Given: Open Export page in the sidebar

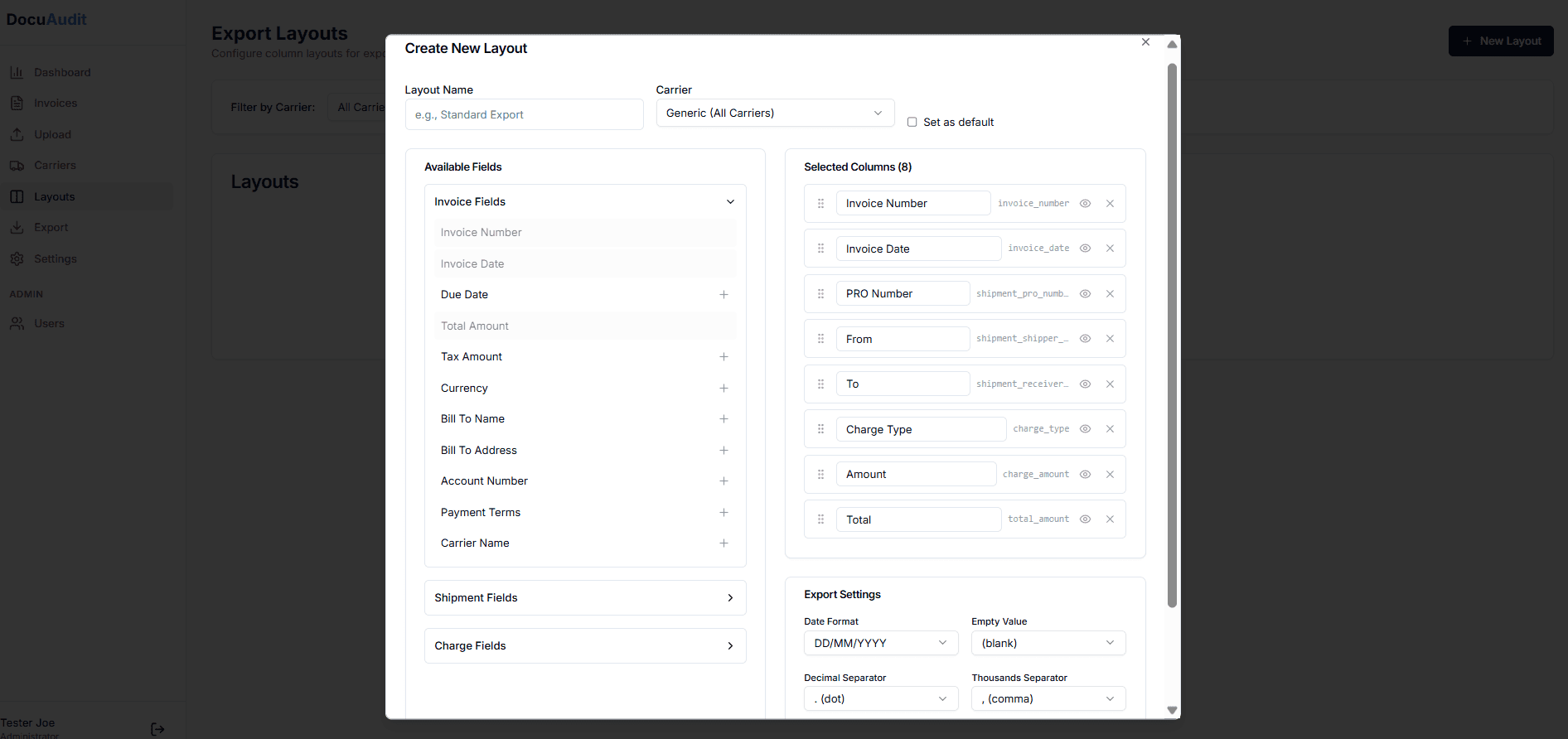Looking at the screenshot, I should pyautogui.click(x=87, y=228).
